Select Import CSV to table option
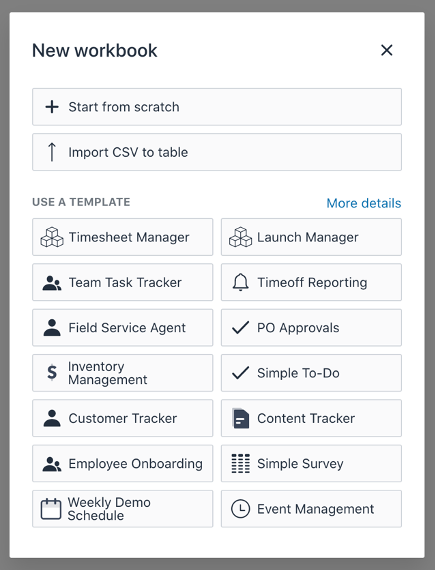Image resolution: width=435 pixels, height=570 pixels. click(217, 152)
